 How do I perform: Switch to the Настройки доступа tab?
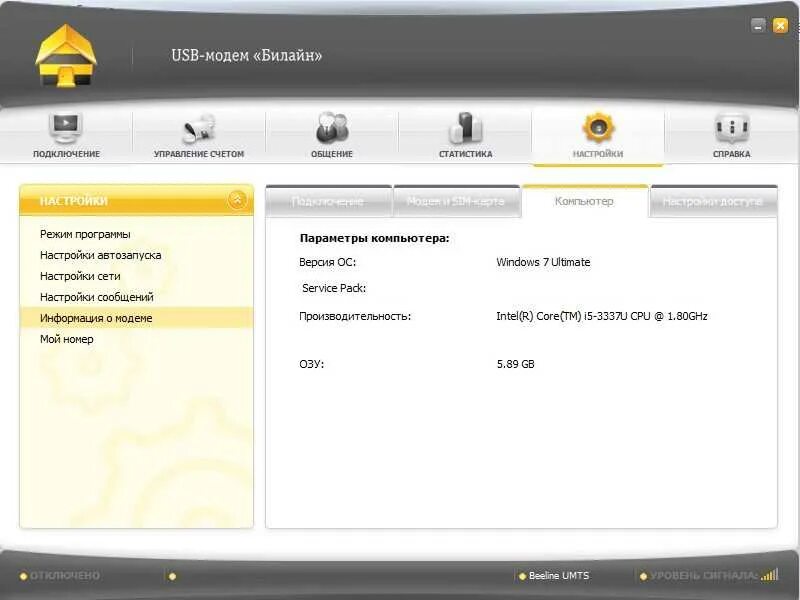coord(713,202)
